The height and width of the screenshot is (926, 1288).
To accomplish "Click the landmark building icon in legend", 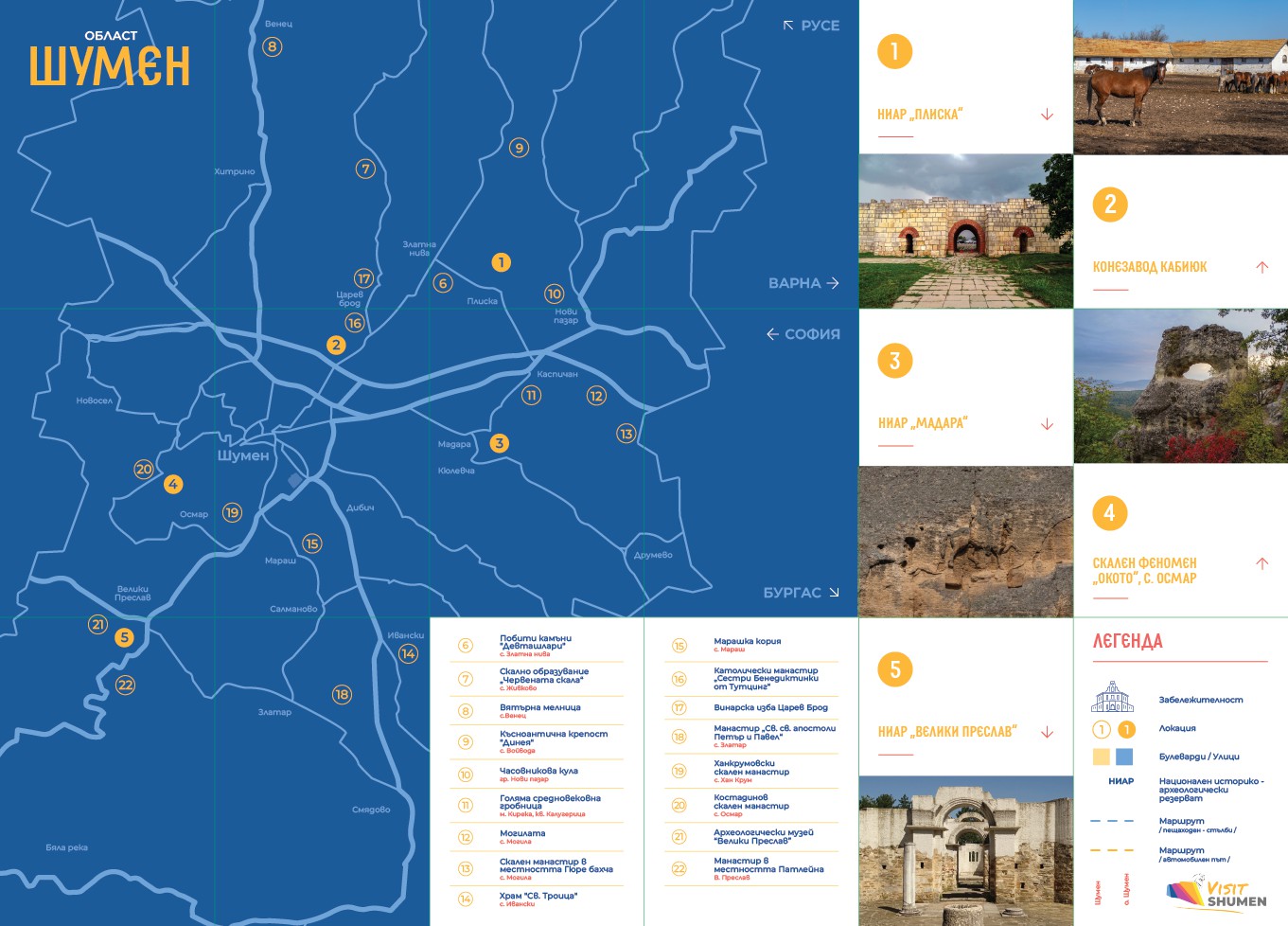I will [x=1112, y=698].
